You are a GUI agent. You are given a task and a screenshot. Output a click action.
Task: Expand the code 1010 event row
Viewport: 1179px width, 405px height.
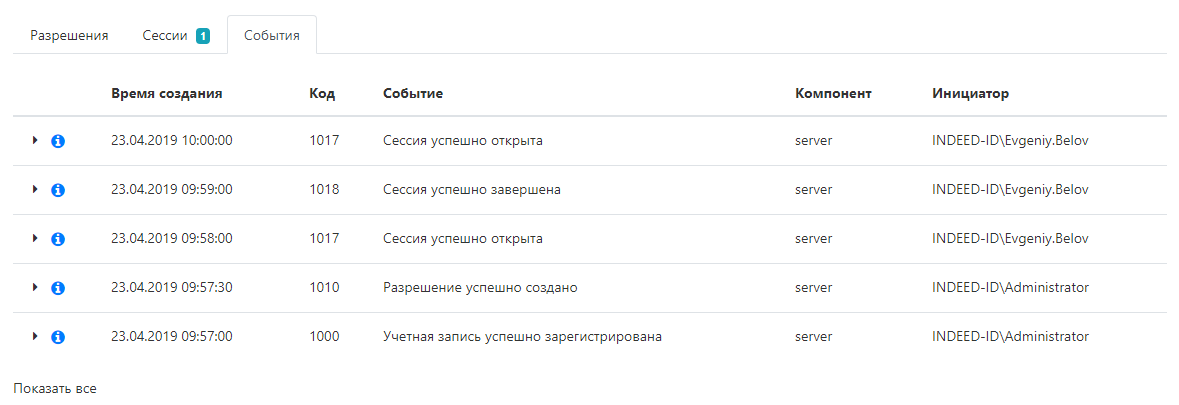point(35,288)
